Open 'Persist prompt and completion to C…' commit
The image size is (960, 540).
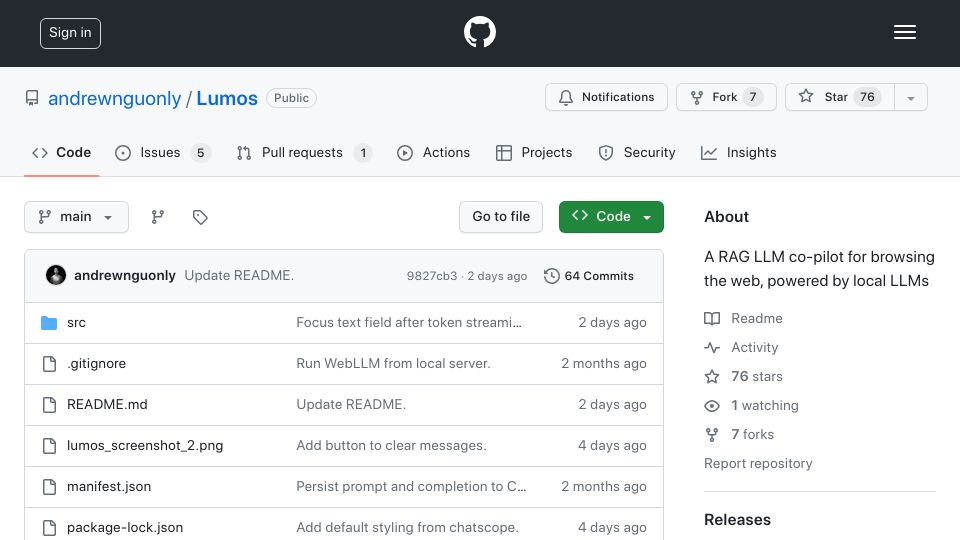pyautogui.click(x=411, y=487)
